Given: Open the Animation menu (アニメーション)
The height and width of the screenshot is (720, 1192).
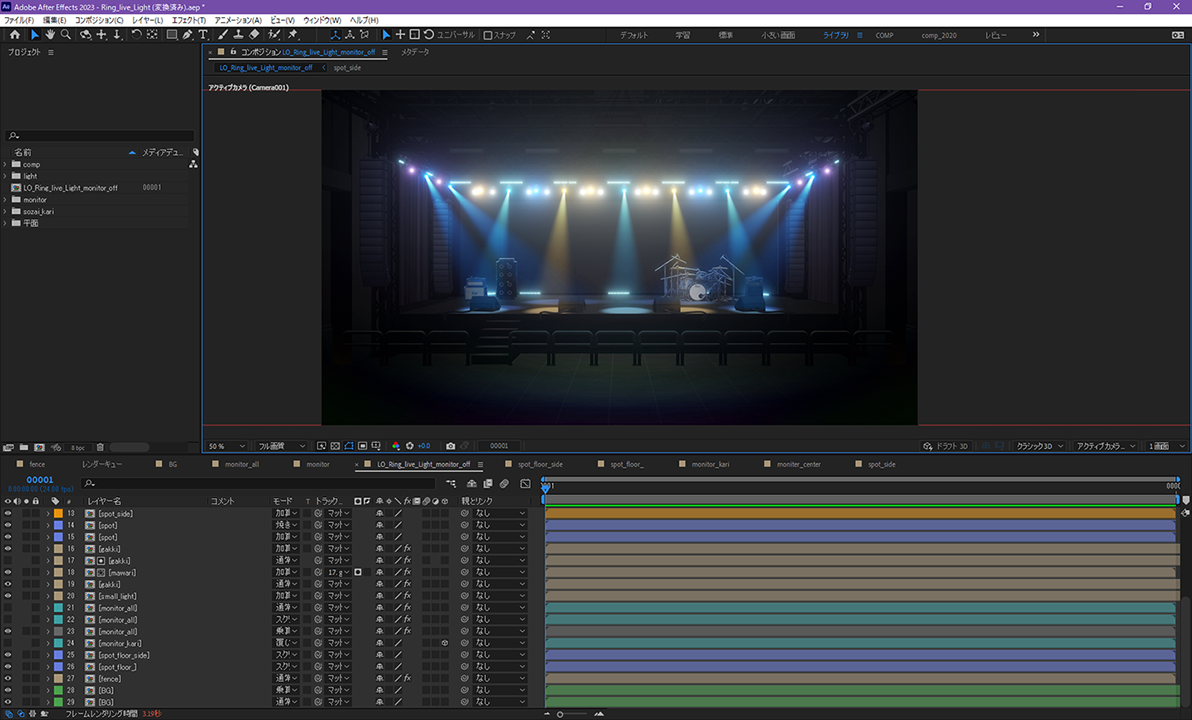Looking at the screenshot, I should pos(238,21).
